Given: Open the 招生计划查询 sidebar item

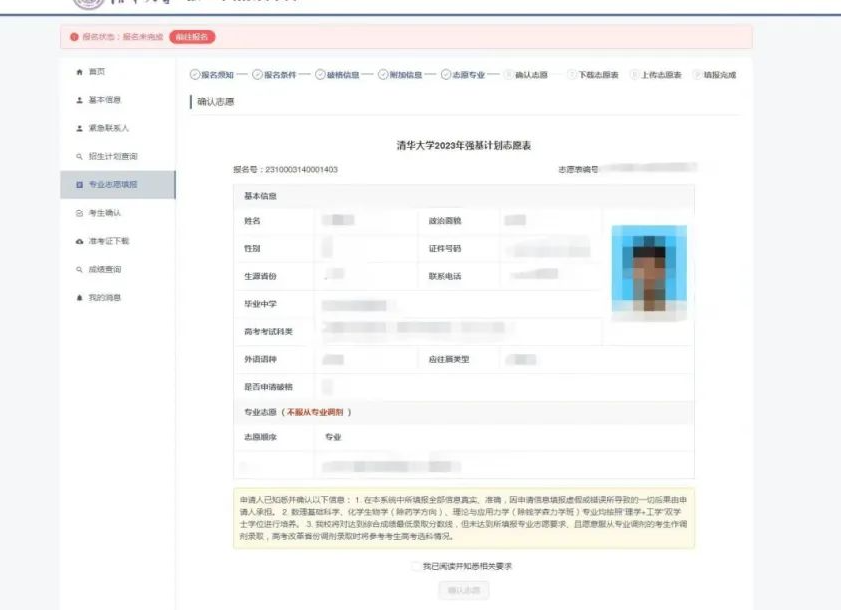Looking at the screenshot, I should [118, 157].
